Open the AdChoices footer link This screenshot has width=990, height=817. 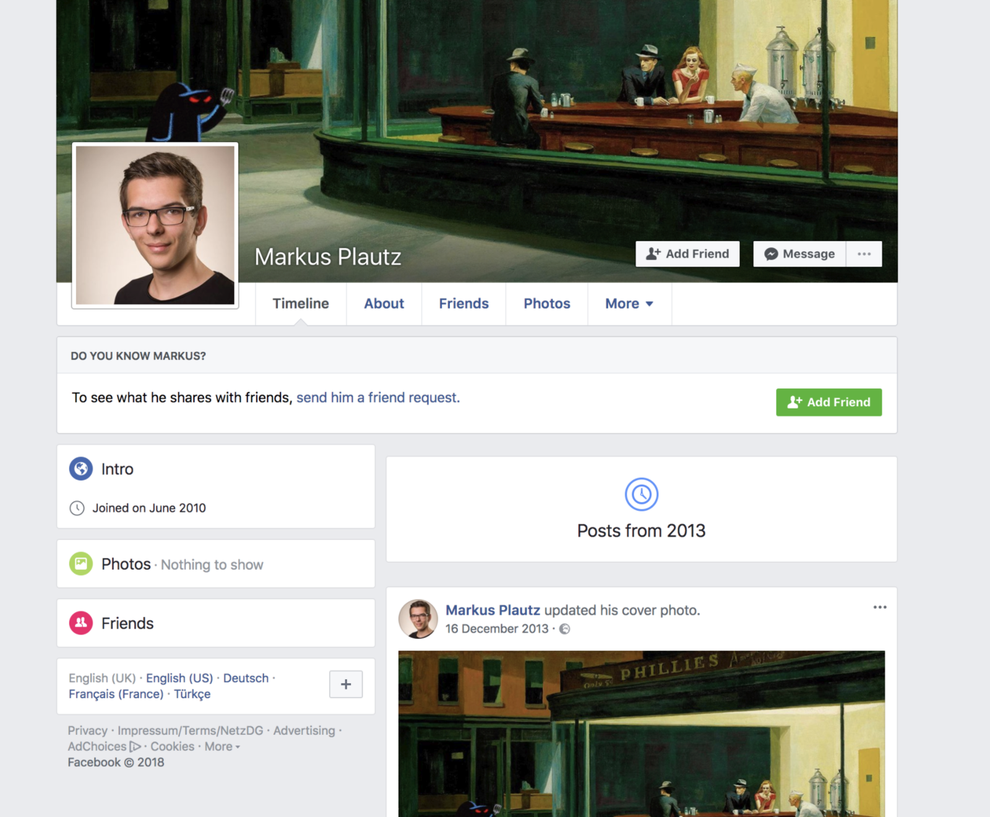click(x=97, y=746)
